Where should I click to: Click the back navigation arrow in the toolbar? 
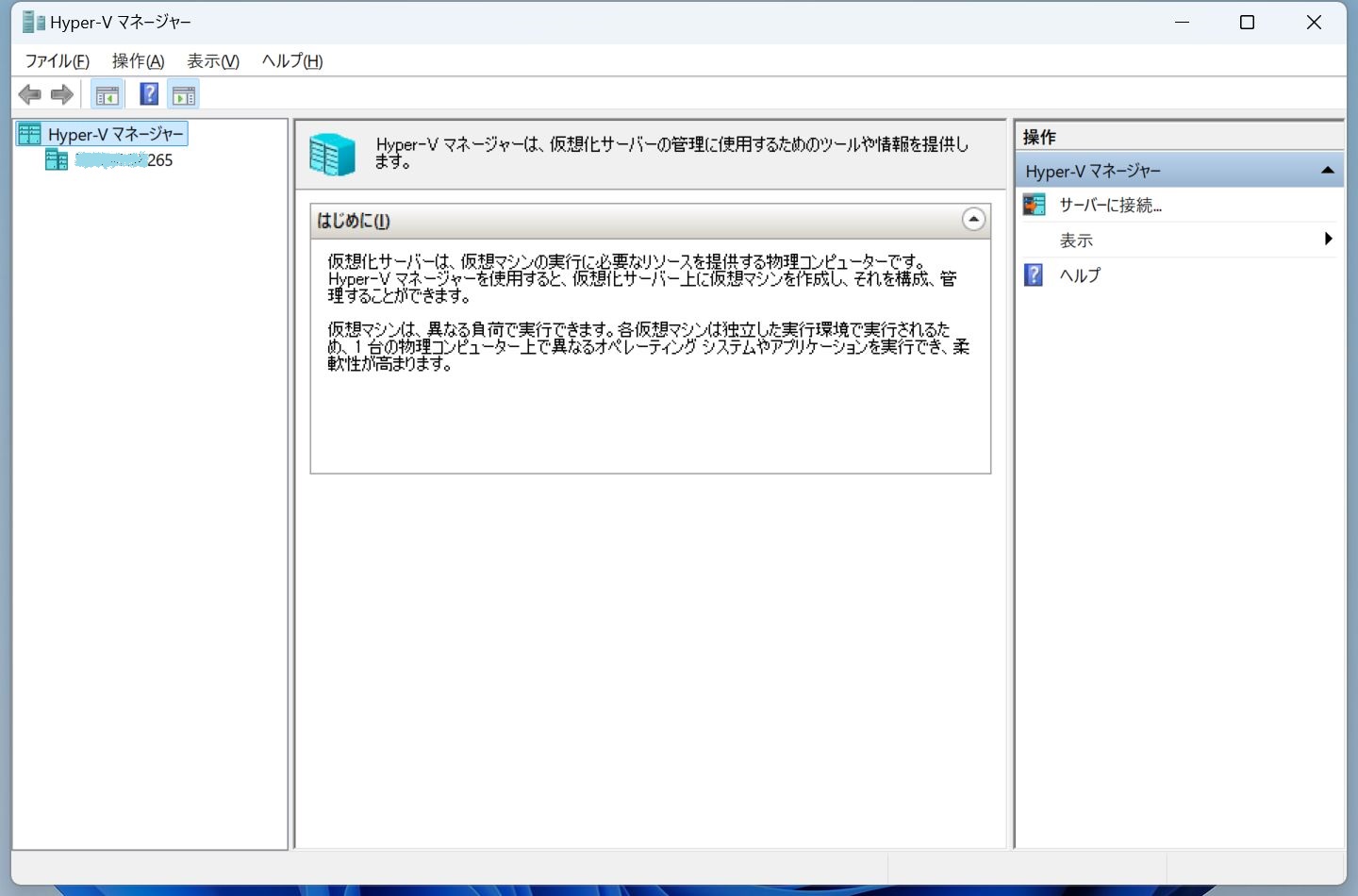(x=29, y=93)
